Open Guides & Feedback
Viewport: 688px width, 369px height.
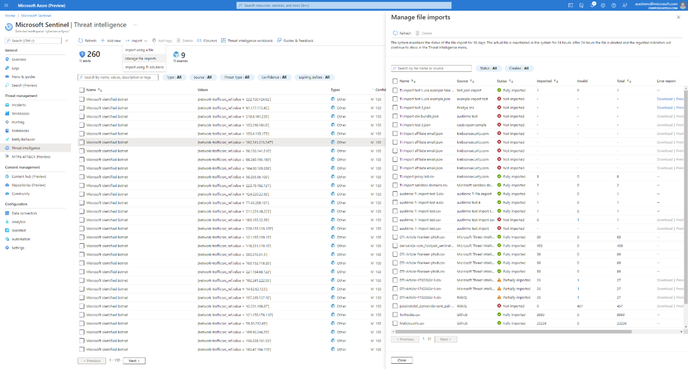(295, 40)
